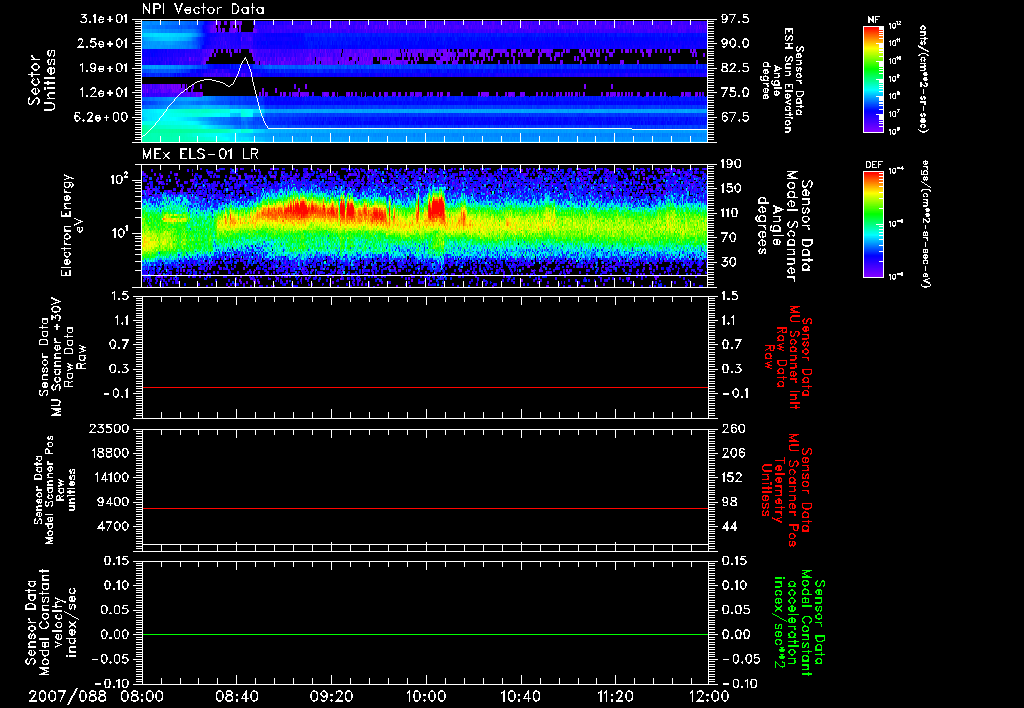1024x708 pixels.
Task: Click the '09:20' time axis label
Action: pyautogui.click(x=331, y=696)
